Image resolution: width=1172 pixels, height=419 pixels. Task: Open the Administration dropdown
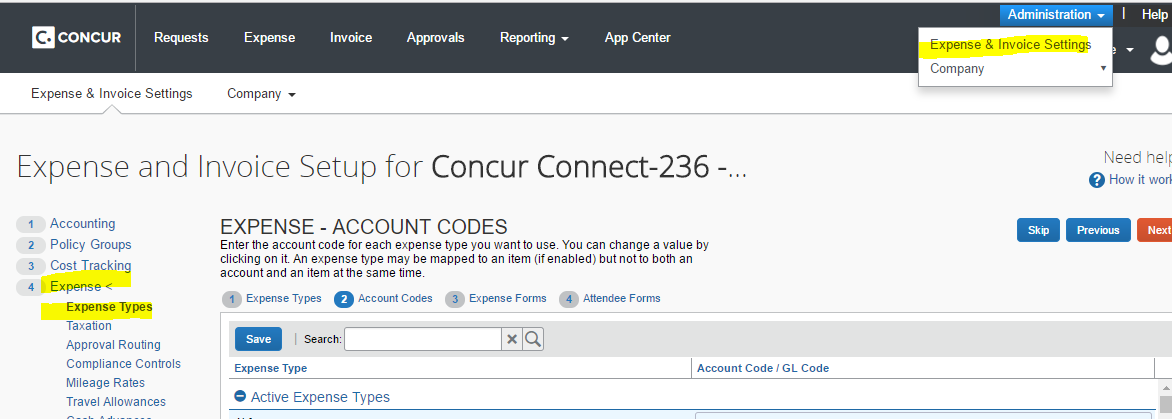click(1056, 14)
